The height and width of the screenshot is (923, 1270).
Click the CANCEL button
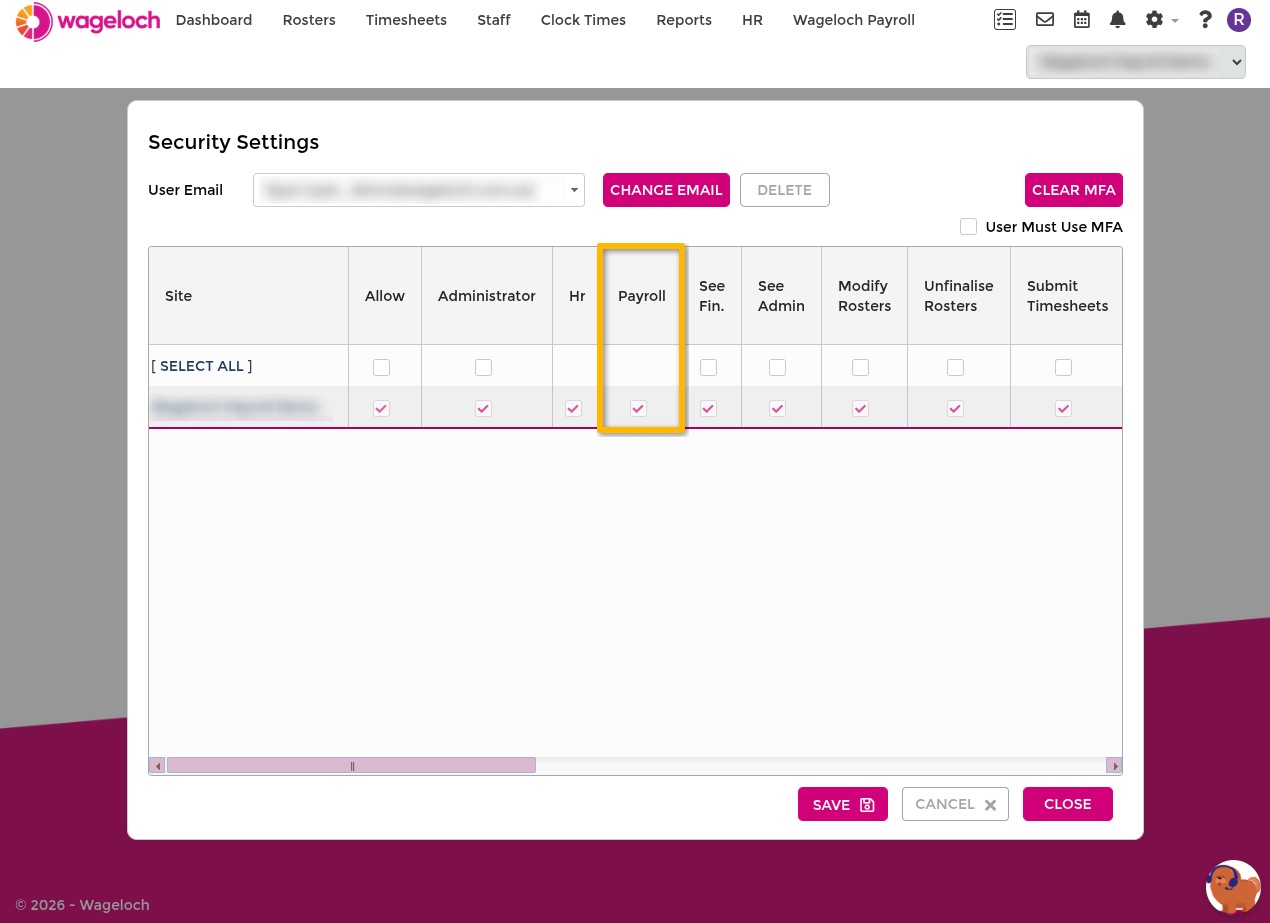coord(955,804)
